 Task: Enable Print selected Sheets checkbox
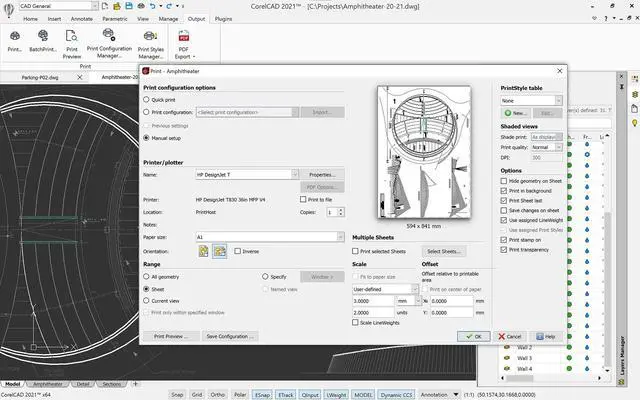tap(355, 251)
